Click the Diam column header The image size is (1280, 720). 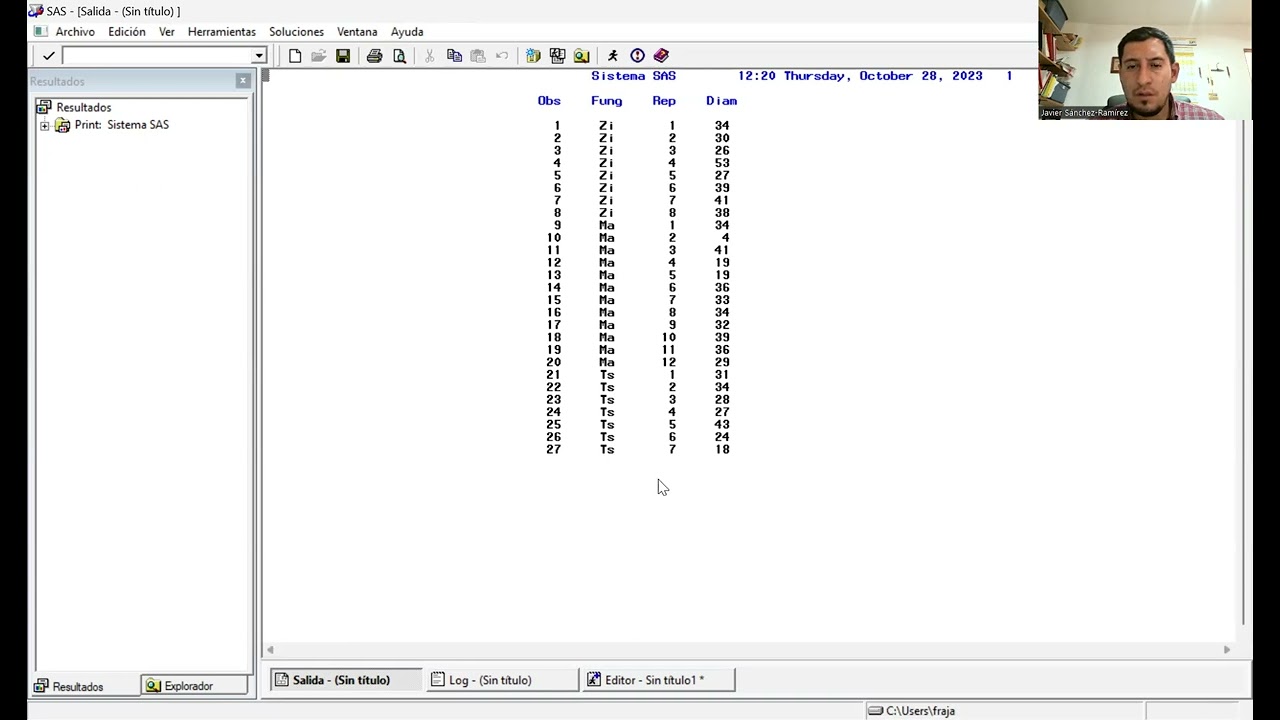721,101
